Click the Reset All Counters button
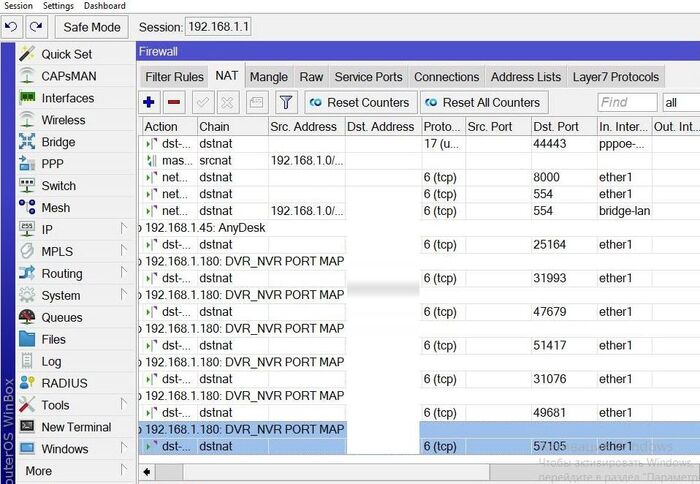 (482, 102)
